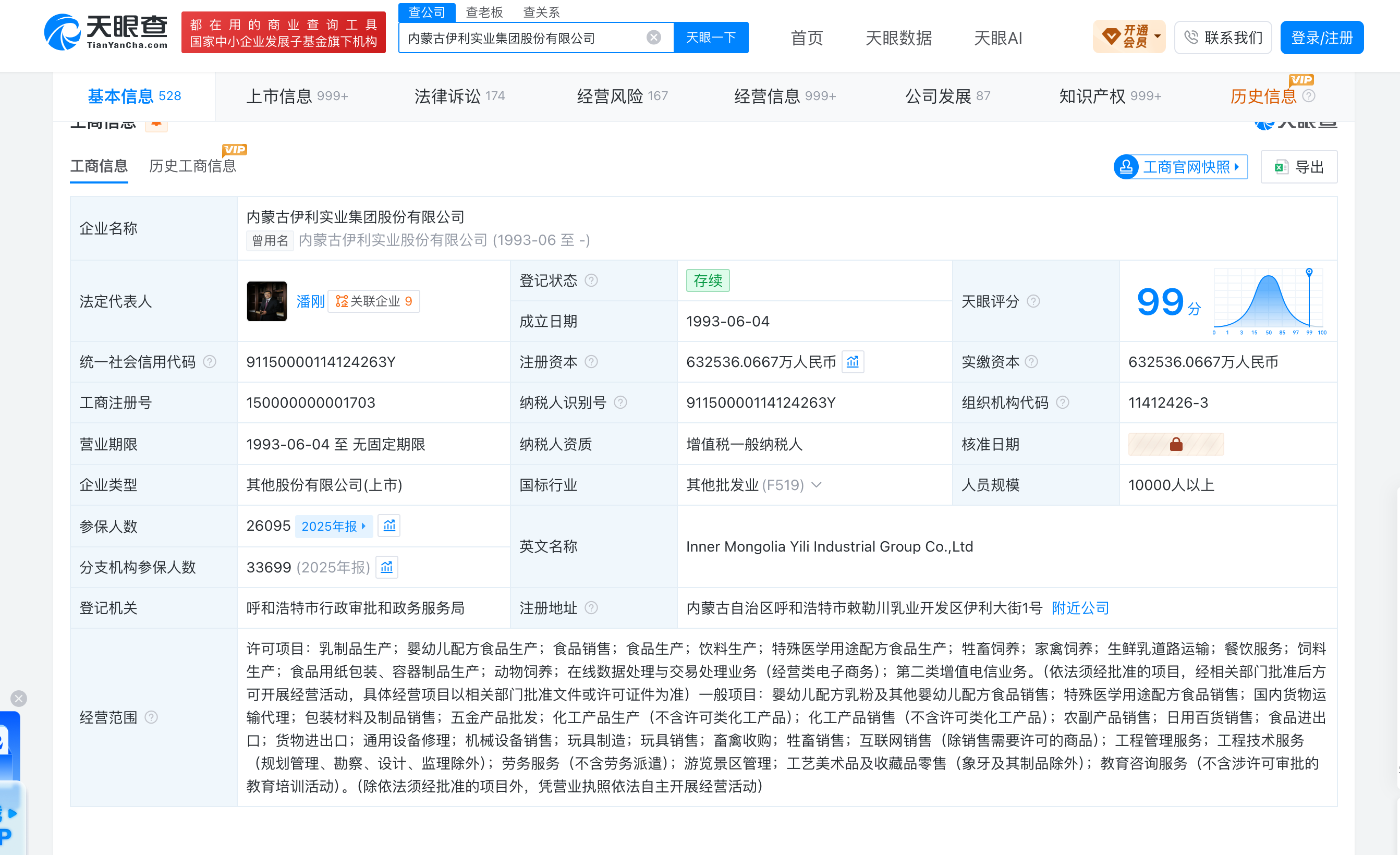Export data with 导出 button

click(x=1299, y=167)
